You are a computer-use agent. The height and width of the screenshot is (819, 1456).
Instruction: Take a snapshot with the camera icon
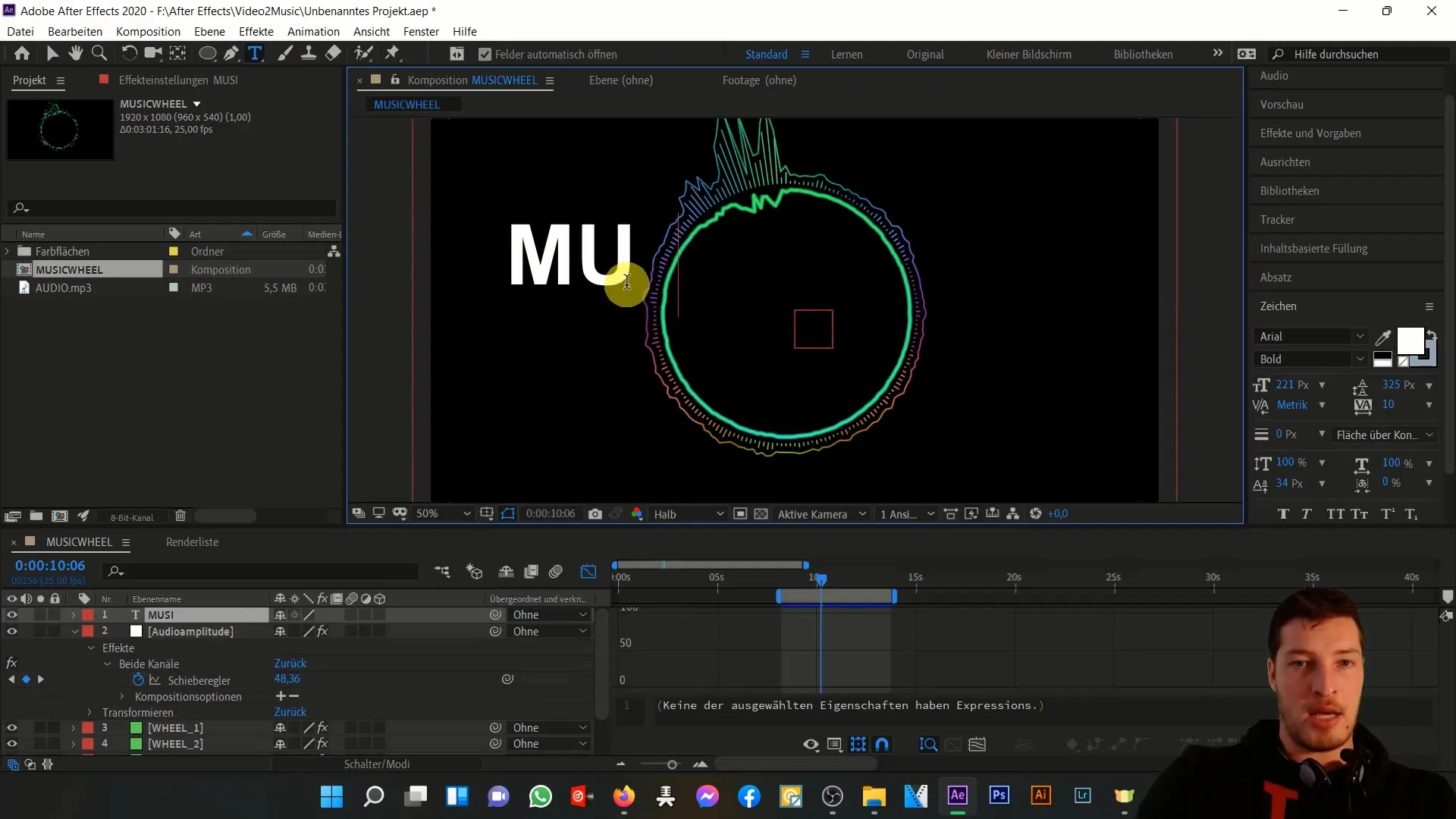pos(595,514)
